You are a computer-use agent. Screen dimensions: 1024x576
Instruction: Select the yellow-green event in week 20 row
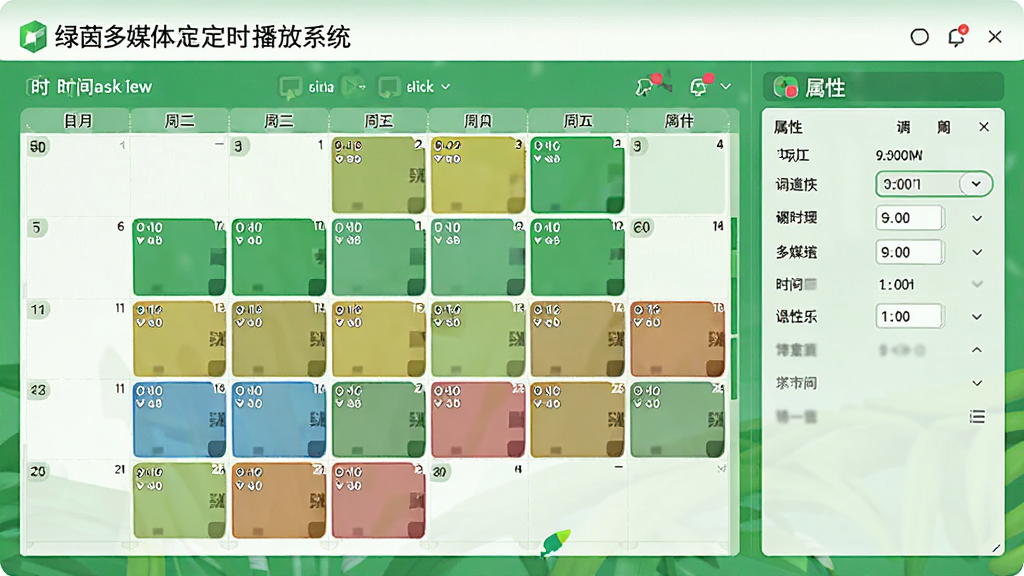pyautogui.click(x=180, y=501)
